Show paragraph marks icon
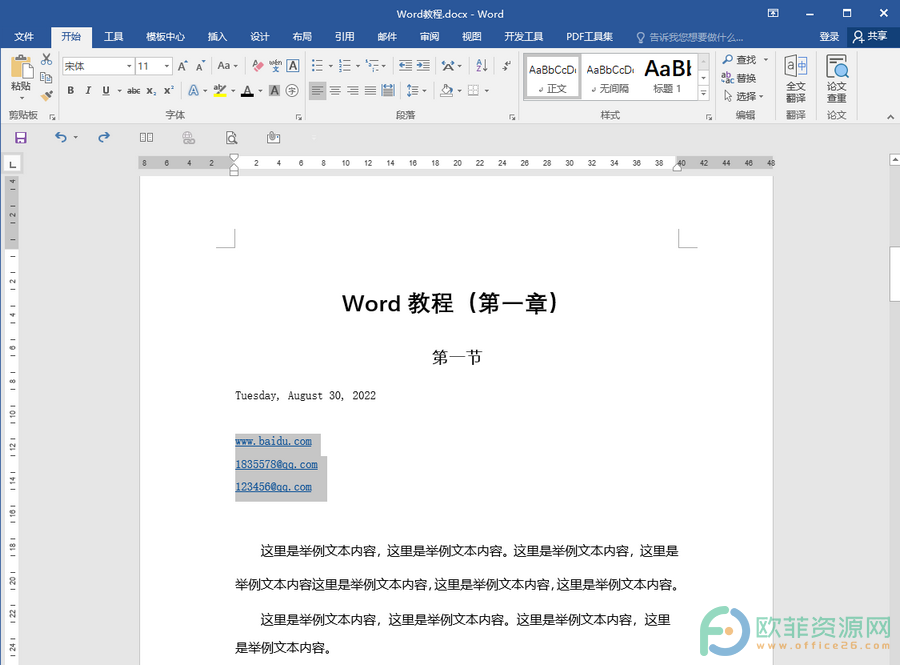This screenshot has width=900, height=665. [x=506, y=66]
